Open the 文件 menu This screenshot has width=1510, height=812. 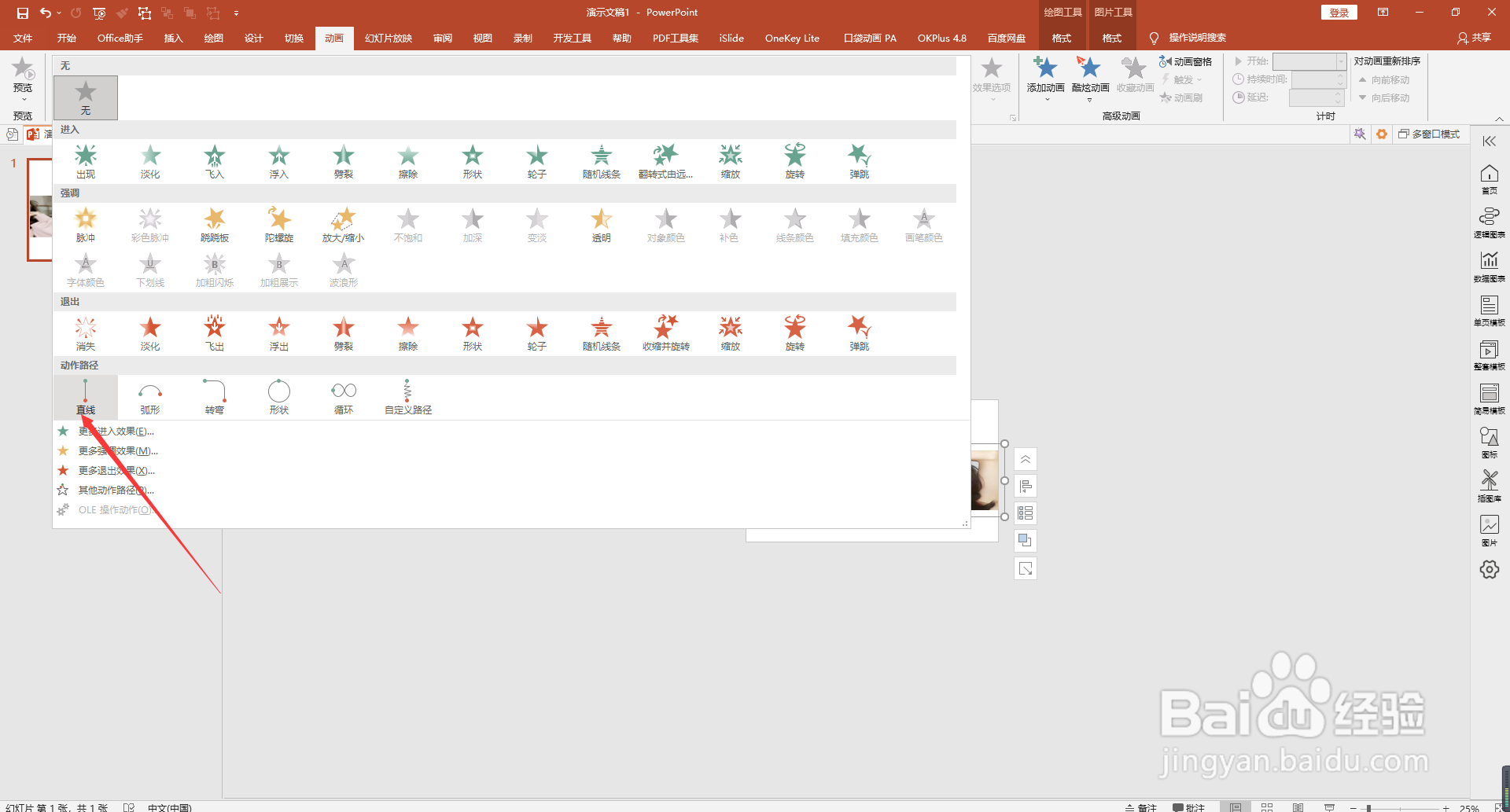[x=23, y=38]
